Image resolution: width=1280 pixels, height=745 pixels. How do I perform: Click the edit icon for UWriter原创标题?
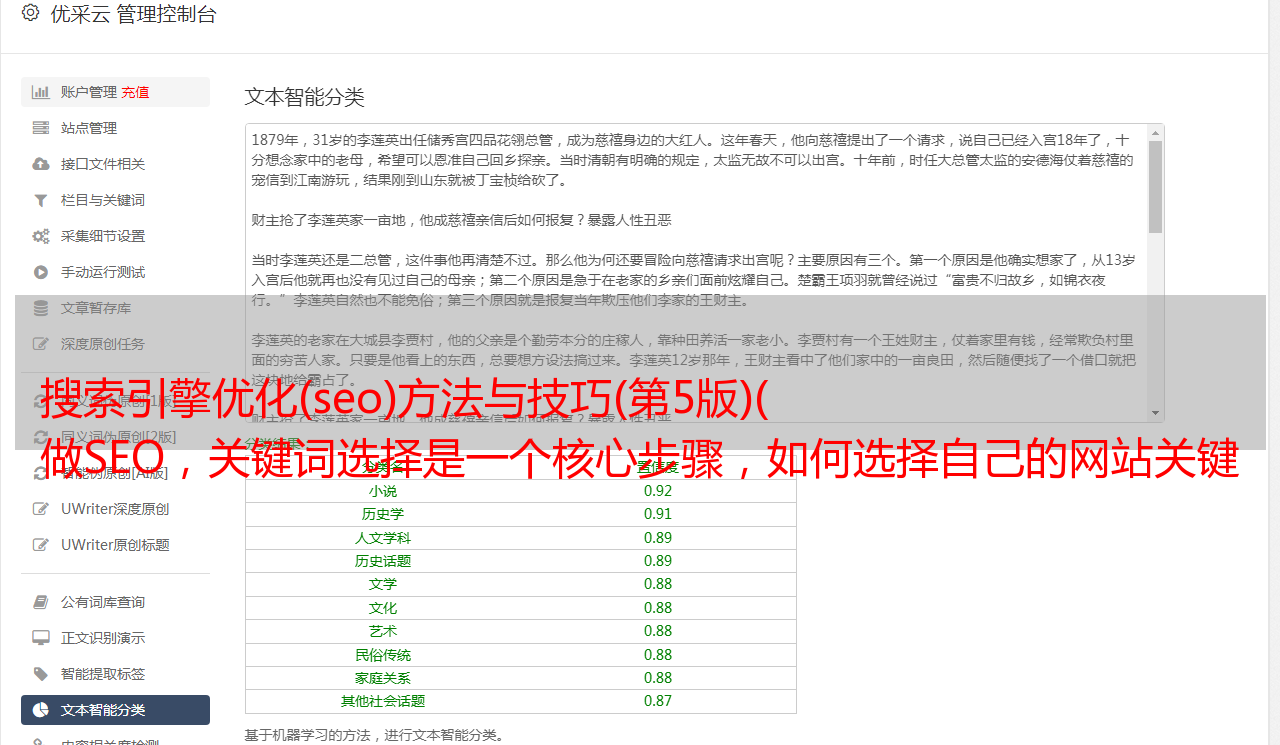[x=41, y=545]
